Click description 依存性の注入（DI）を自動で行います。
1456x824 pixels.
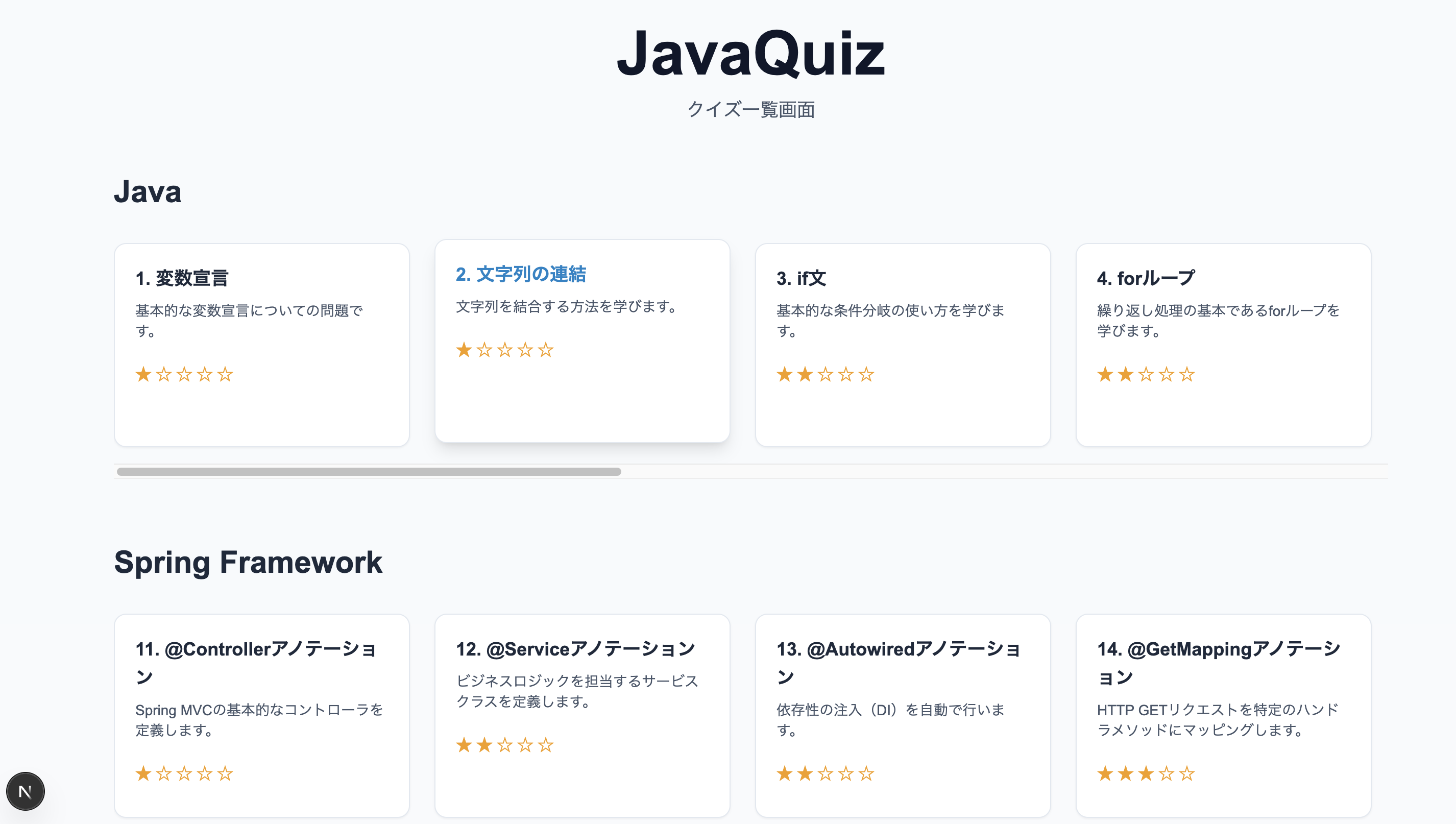891,720
